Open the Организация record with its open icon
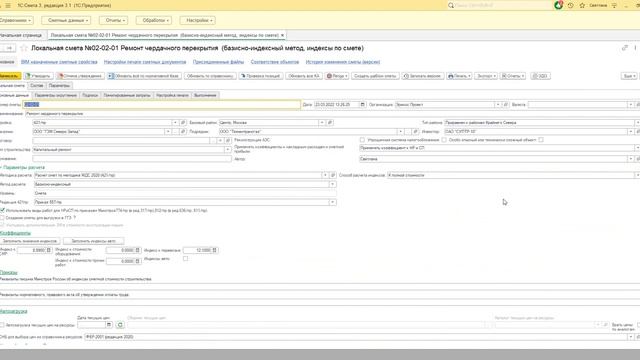The width and height of the screenshot is (640, 360). (x=506, y=104)
